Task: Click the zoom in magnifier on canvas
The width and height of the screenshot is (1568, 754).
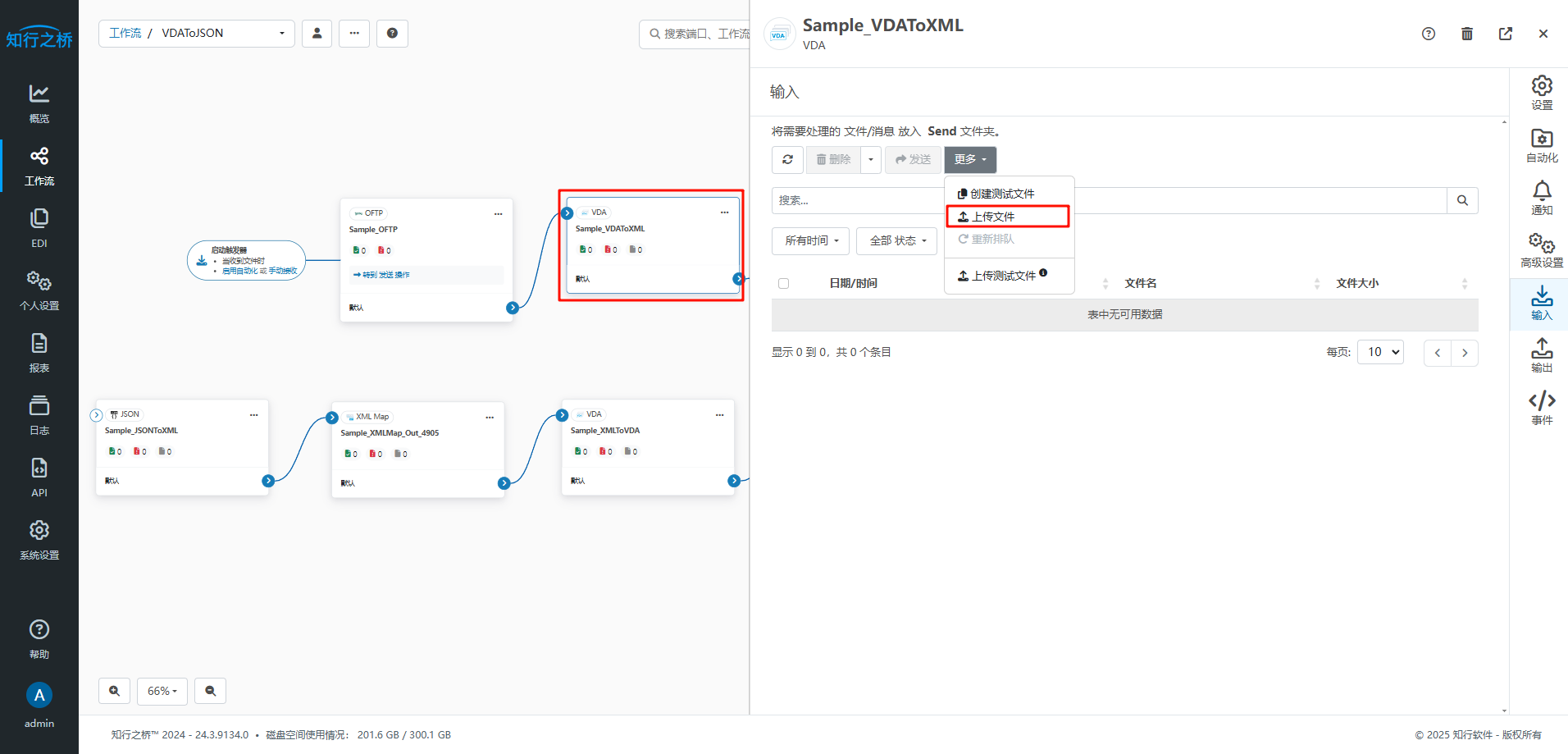Action: tap(114, 691)
